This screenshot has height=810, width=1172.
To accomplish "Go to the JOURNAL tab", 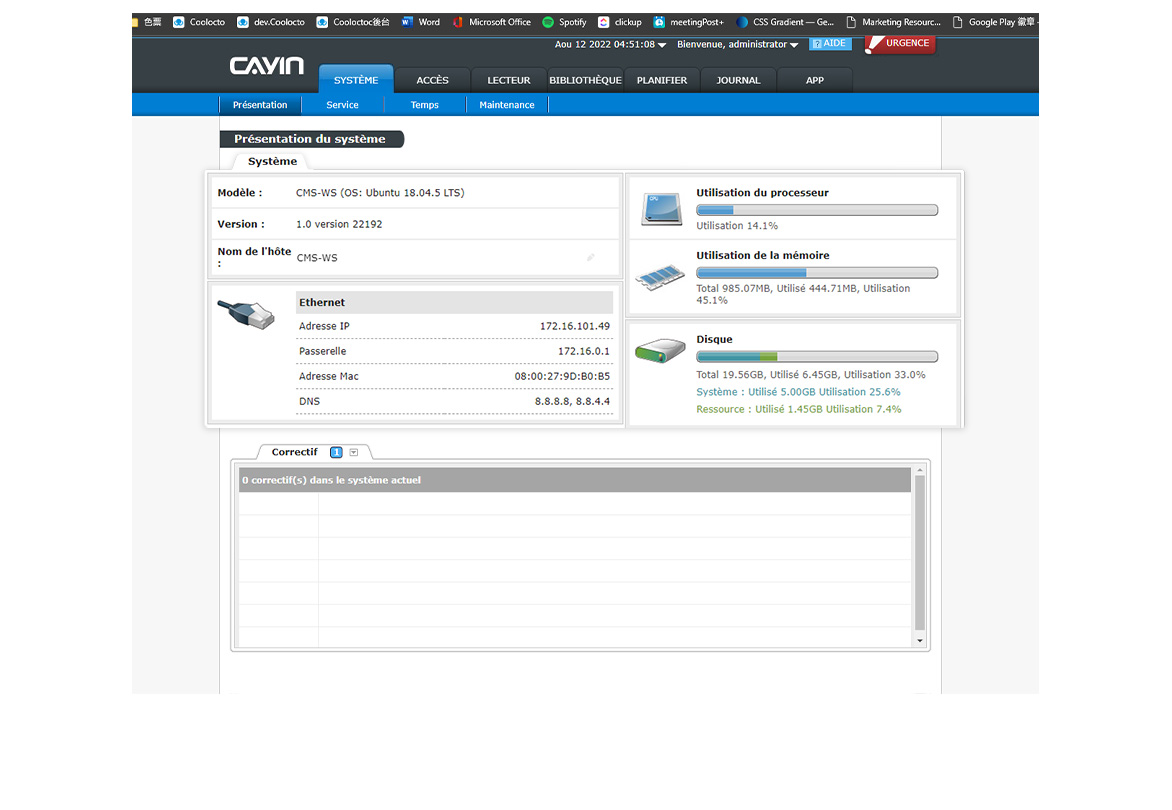I will click(x=738, y=80).
